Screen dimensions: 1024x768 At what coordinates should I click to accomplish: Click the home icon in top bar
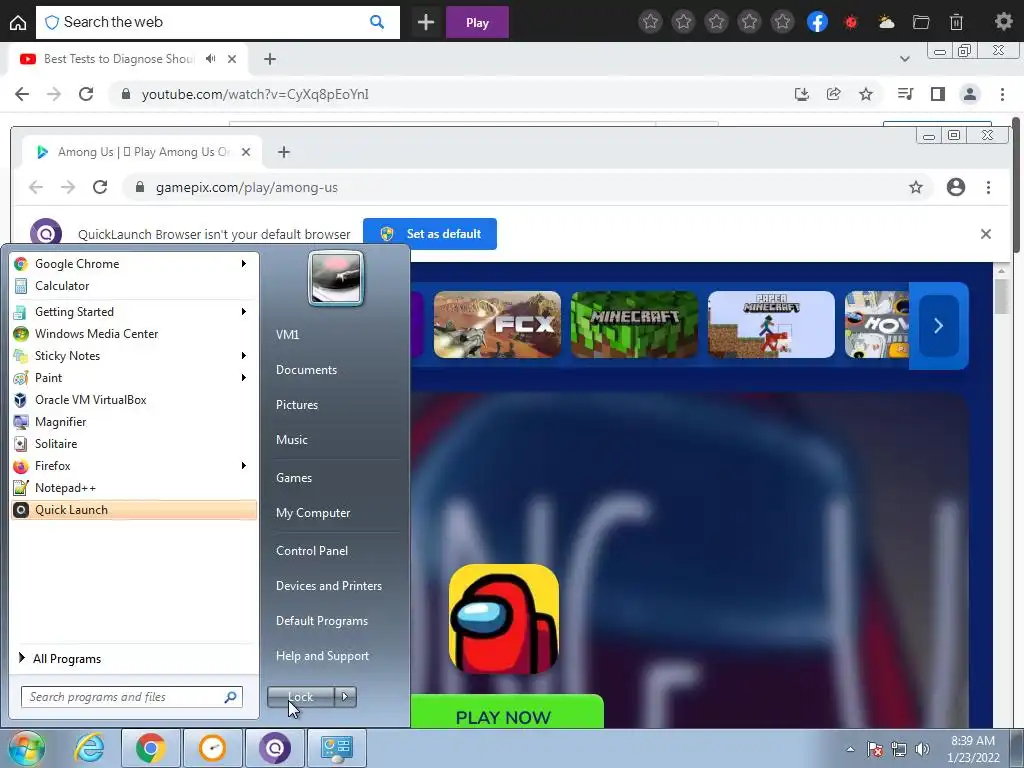18,22
